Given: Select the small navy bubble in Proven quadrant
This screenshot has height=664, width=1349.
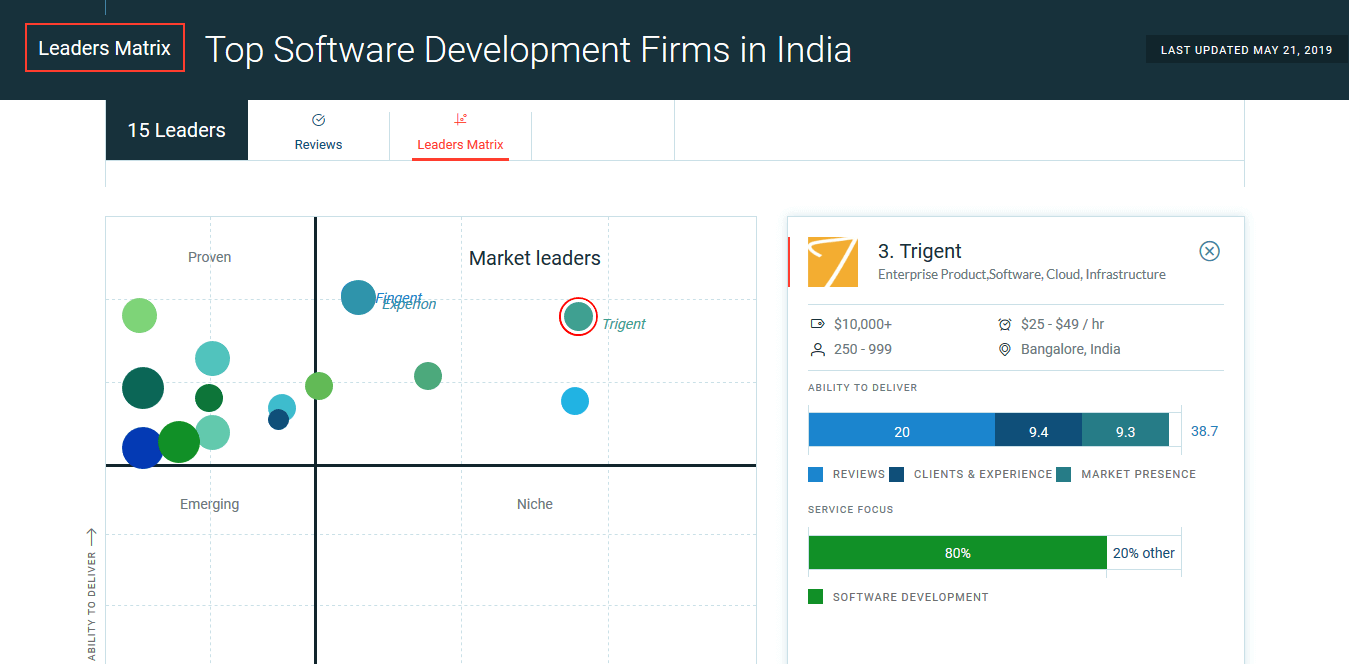Looking at the screenshot, I should [x=279, y=420].
